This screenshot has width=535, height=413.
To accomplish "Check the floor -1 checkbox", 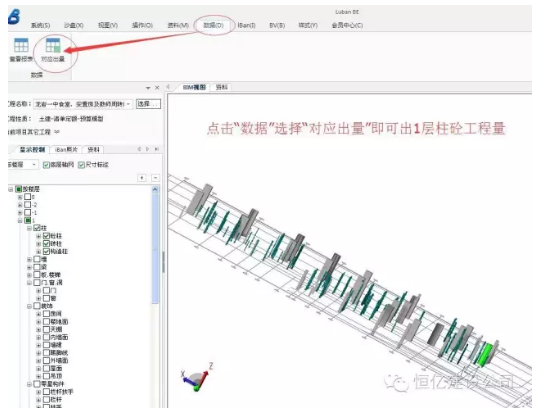I will tap(28, 213).
